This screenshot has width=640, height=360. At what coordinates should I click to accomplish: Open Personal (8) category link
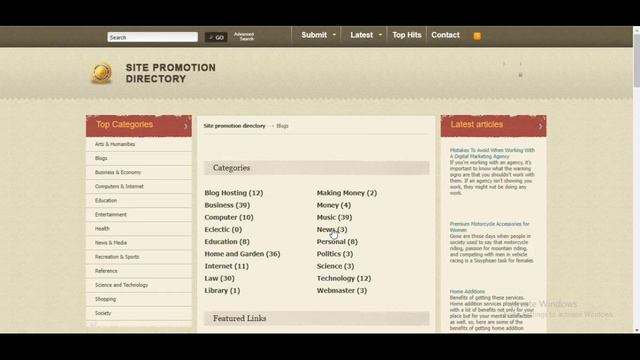(337, 242)
